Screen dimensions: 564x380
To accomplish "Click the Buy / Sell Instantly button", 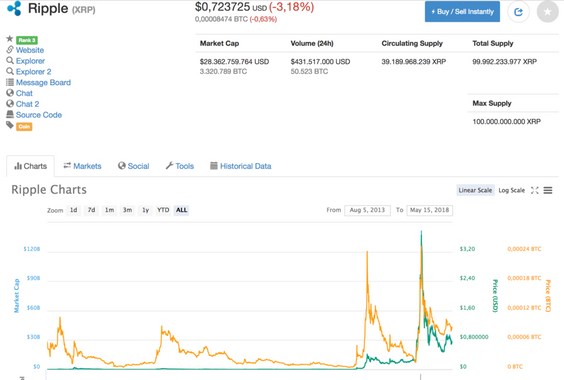I will coord(462,12).
